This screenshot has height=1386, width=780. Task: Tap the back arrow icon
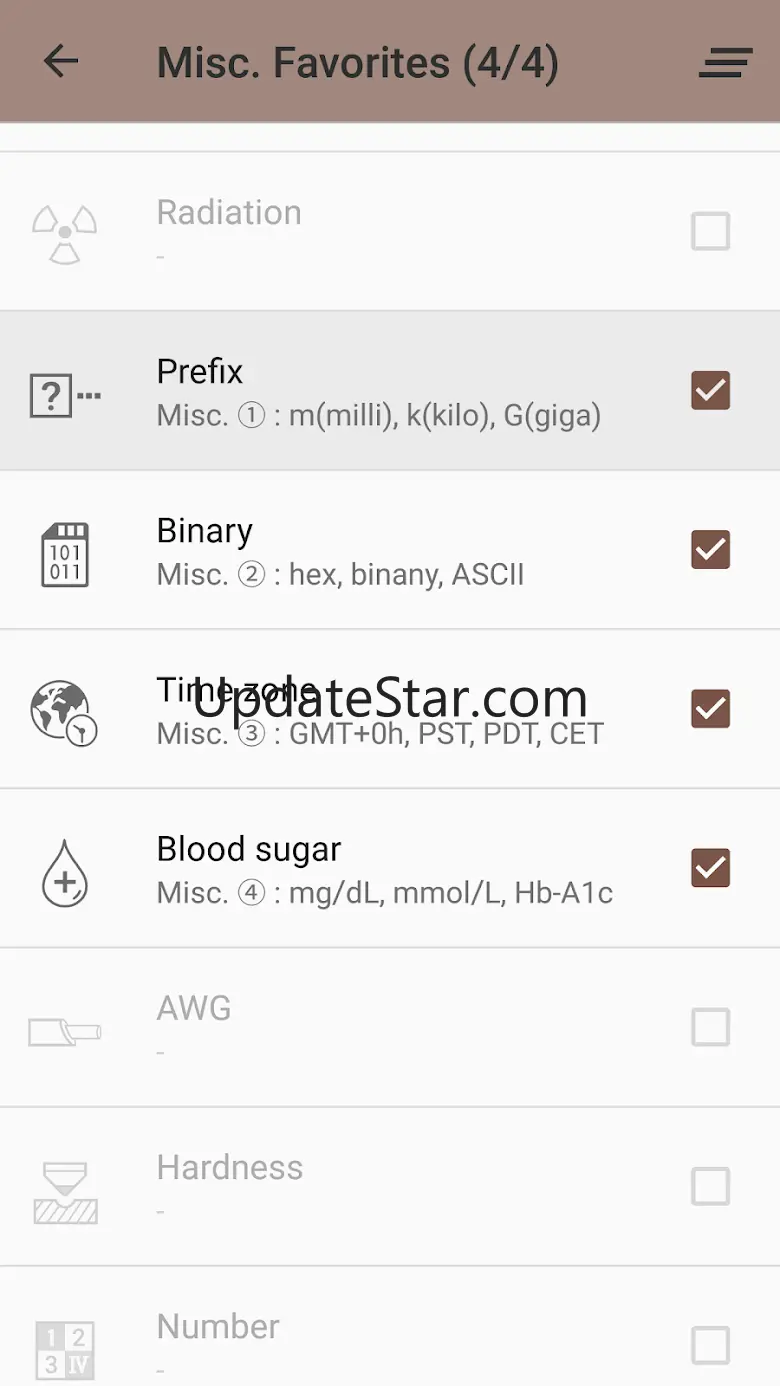(x=61, y=62)
